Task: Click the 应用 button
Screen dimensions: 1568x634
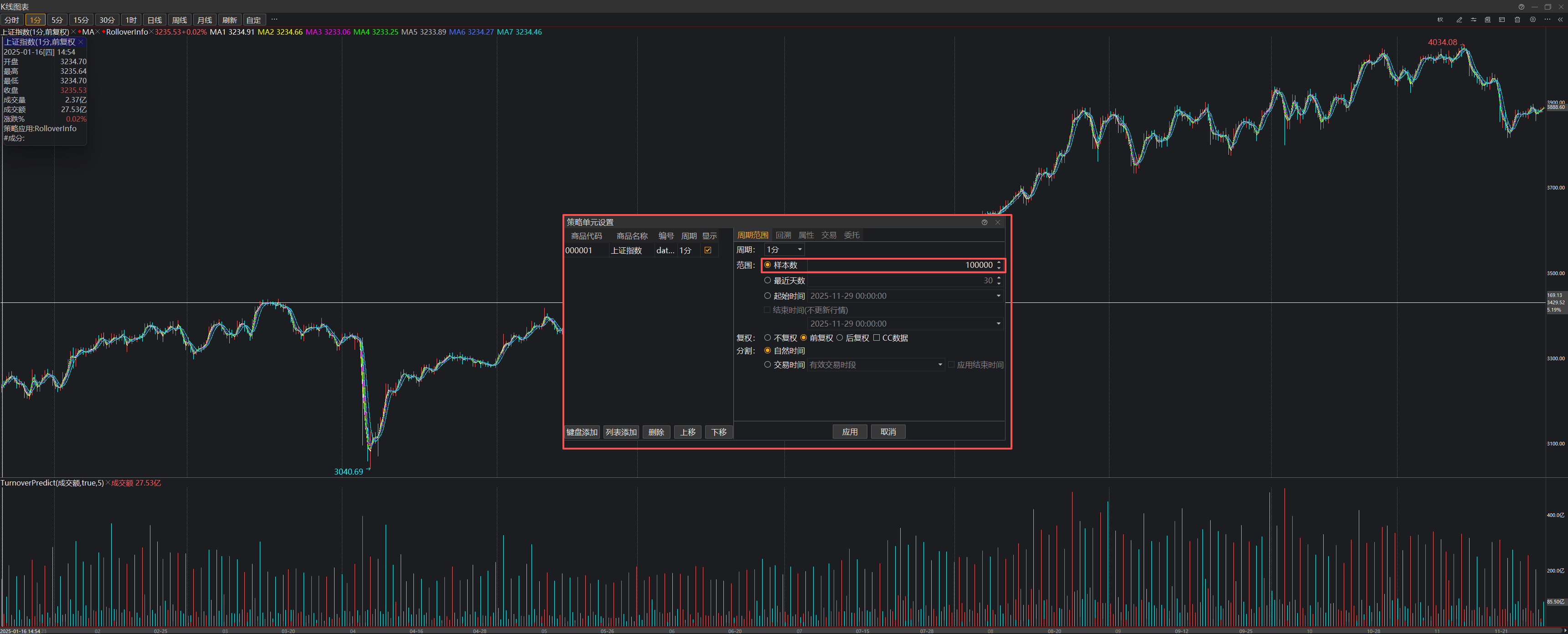Action: click(x=850, y=432)
